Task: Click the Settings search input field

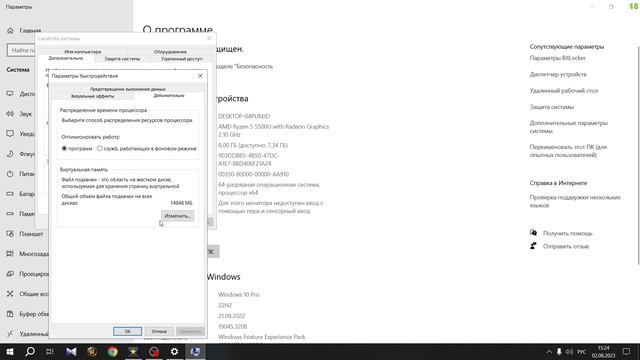Action: [22, 50]
